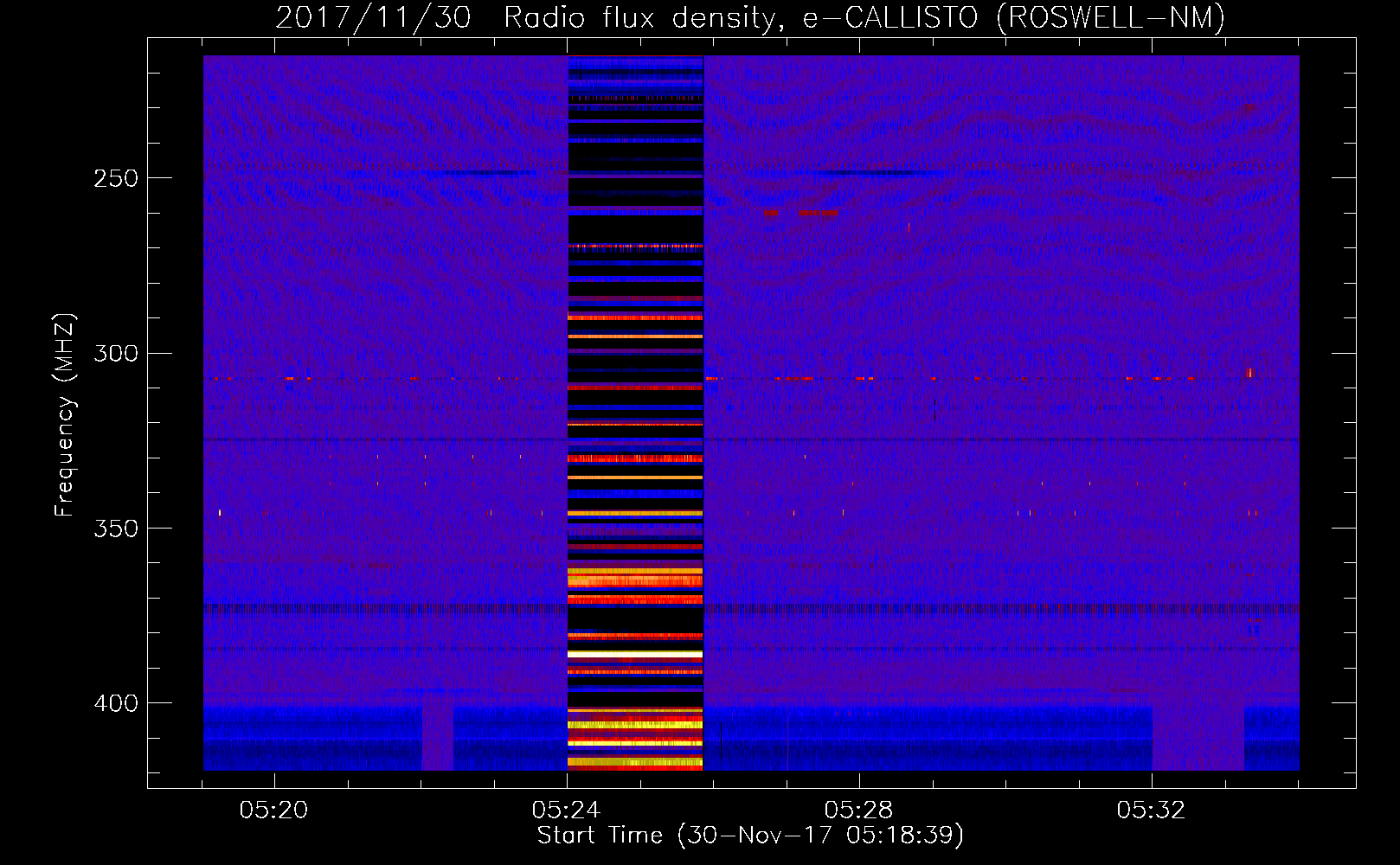Click the 350 frequency tick label
The image size is (1400, 865).
(x=116, y=529)
